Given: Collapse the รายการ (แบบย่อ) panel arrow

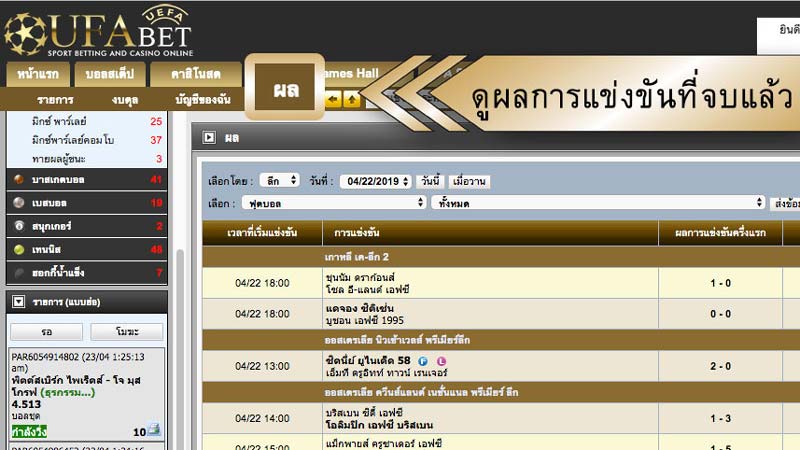Looking at the screenshot, I should pos(18,302).
